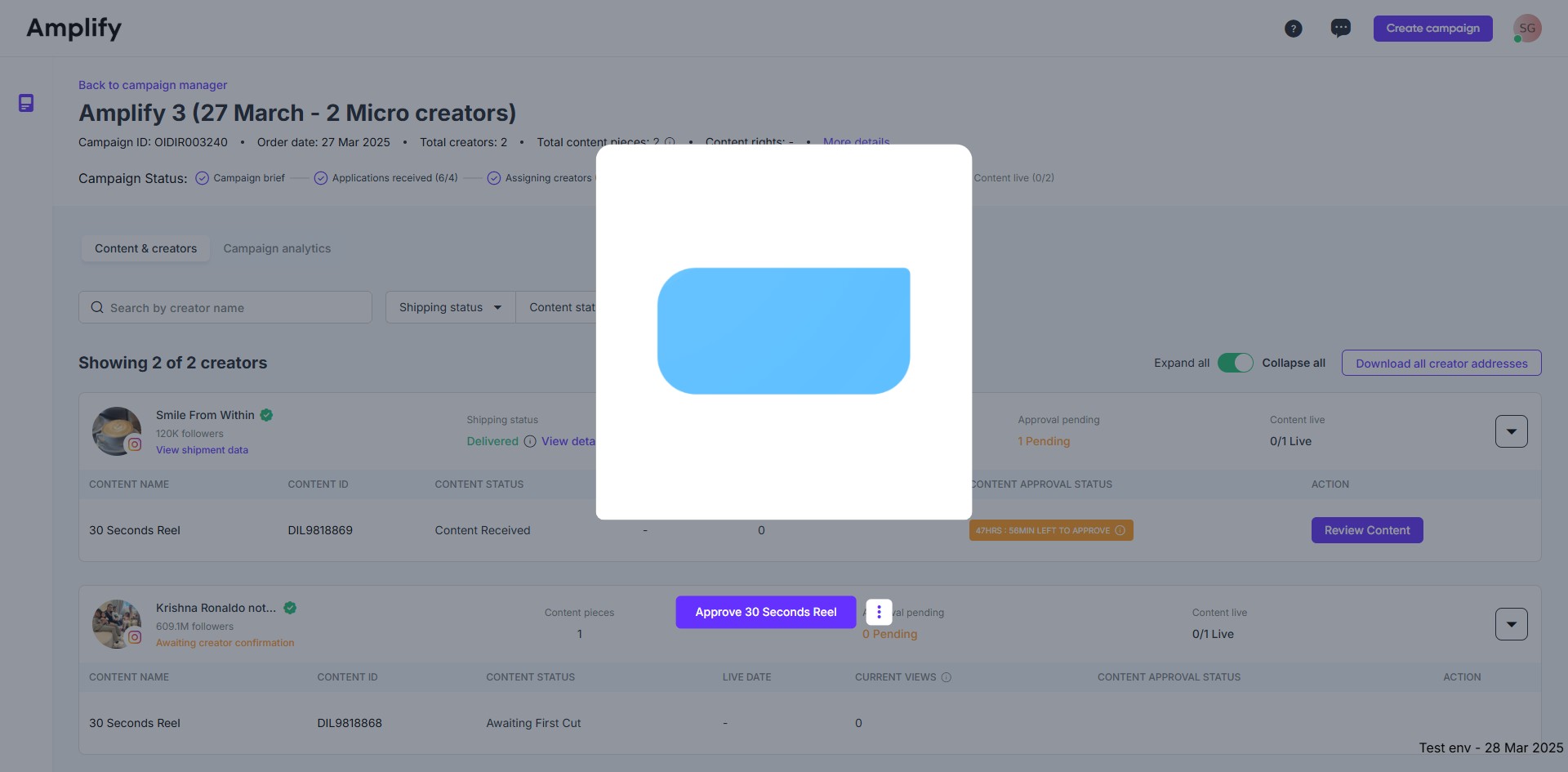The image size is (1568, 772).
Task: Open Back to campaign manager link
Action: [x=152, y=85]
